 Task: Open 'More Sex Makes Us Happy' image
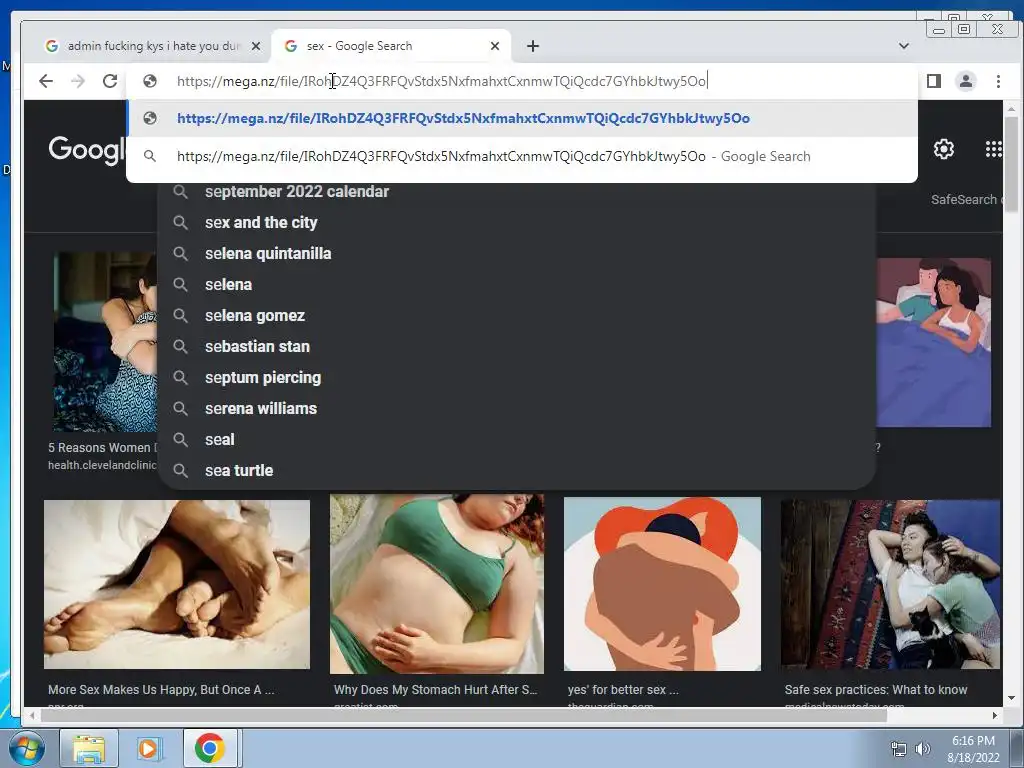176,584
